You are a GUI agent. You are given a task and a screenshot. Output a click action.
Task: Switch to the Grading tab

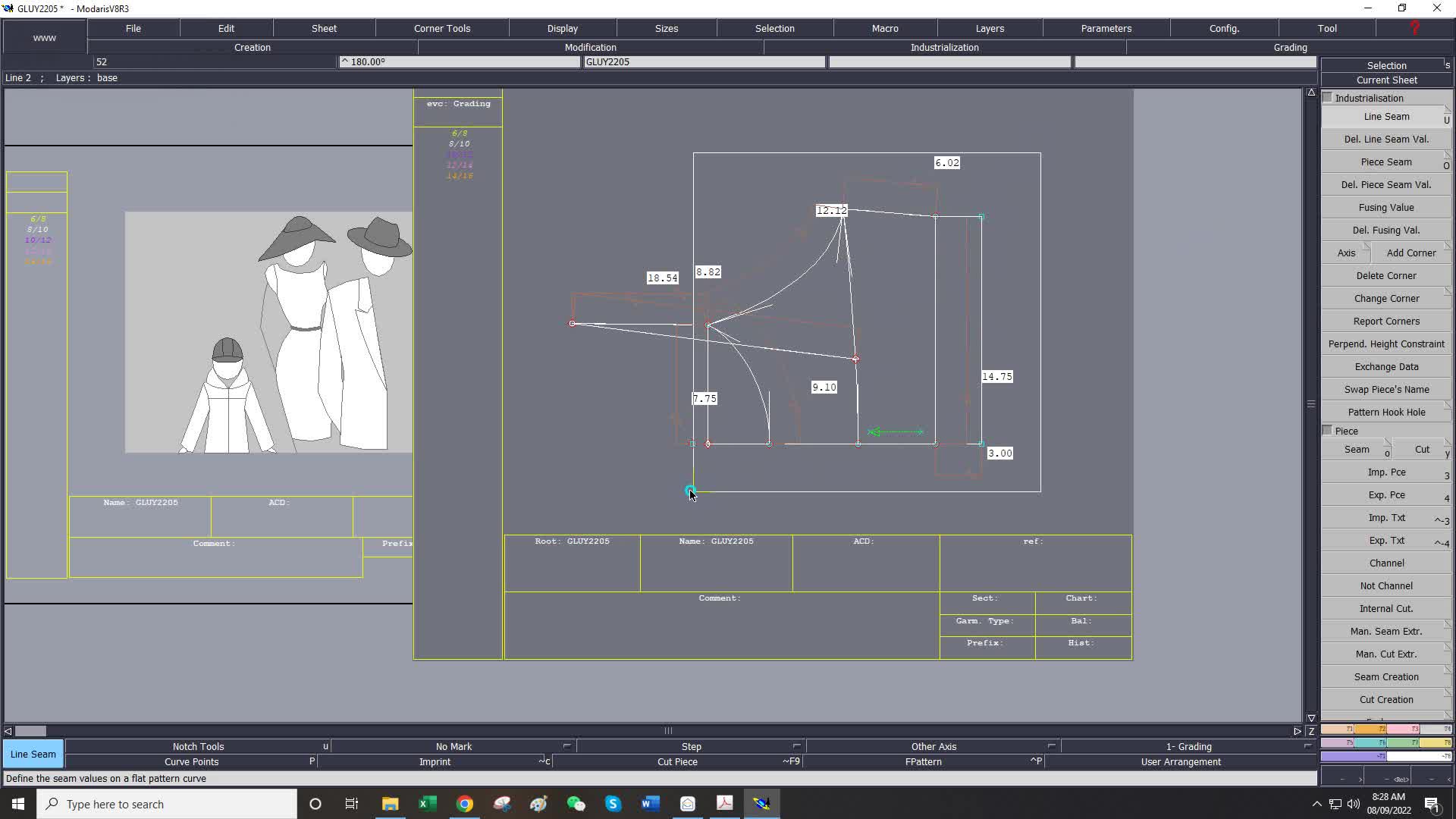(1290, 47)
